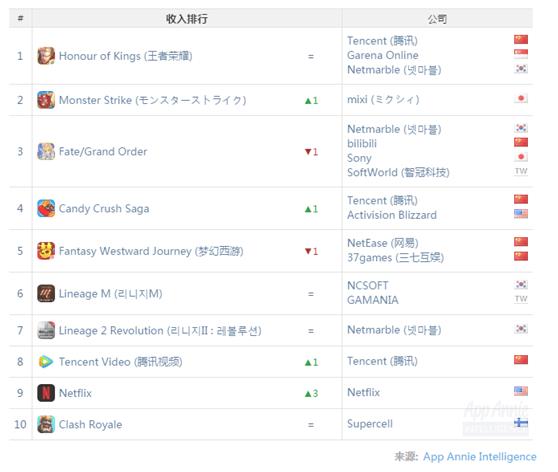This screenshot has height=472, width=558.
Task: Open the NCSOFT company link
Action: point(368,285)
